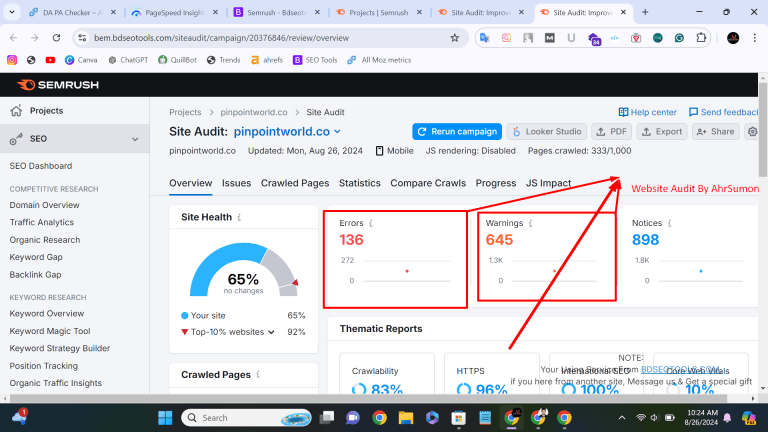Open the Extensions puzzle-piece icon
Screen dimensions: 768x432
tap(701, 38)
